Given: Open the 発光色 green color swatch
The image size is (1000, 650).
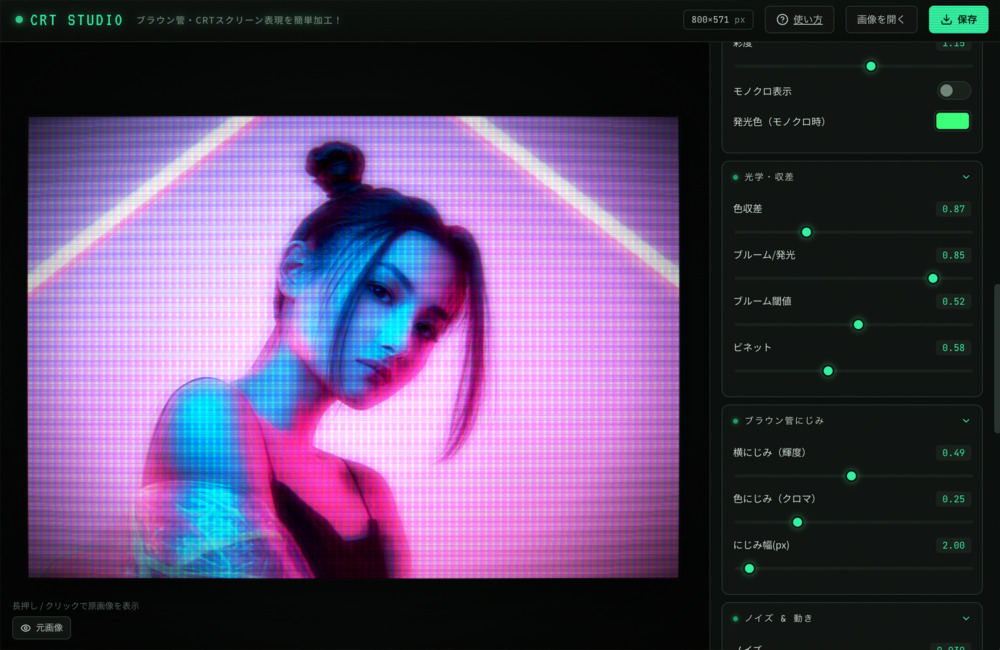Looking at the screenshot, I should tap(952, 121).
